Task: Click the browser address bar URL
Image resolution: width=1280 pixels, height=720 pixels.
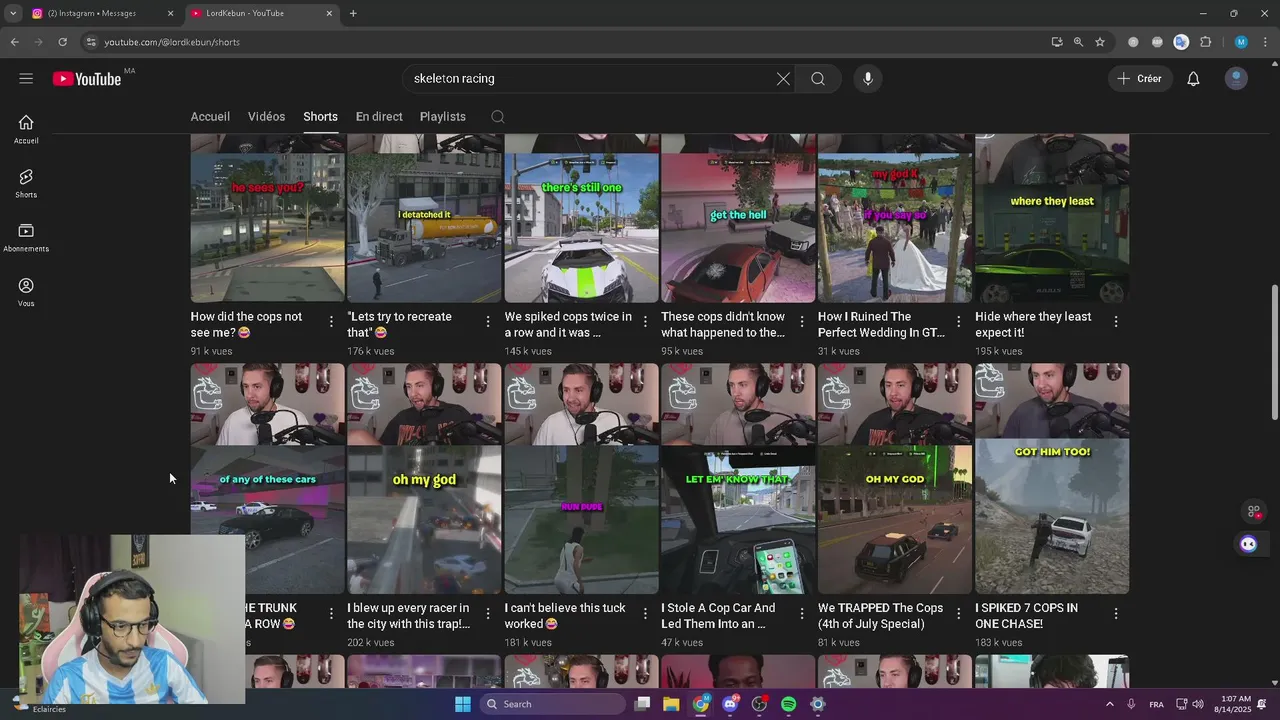Action: point(172,42)
